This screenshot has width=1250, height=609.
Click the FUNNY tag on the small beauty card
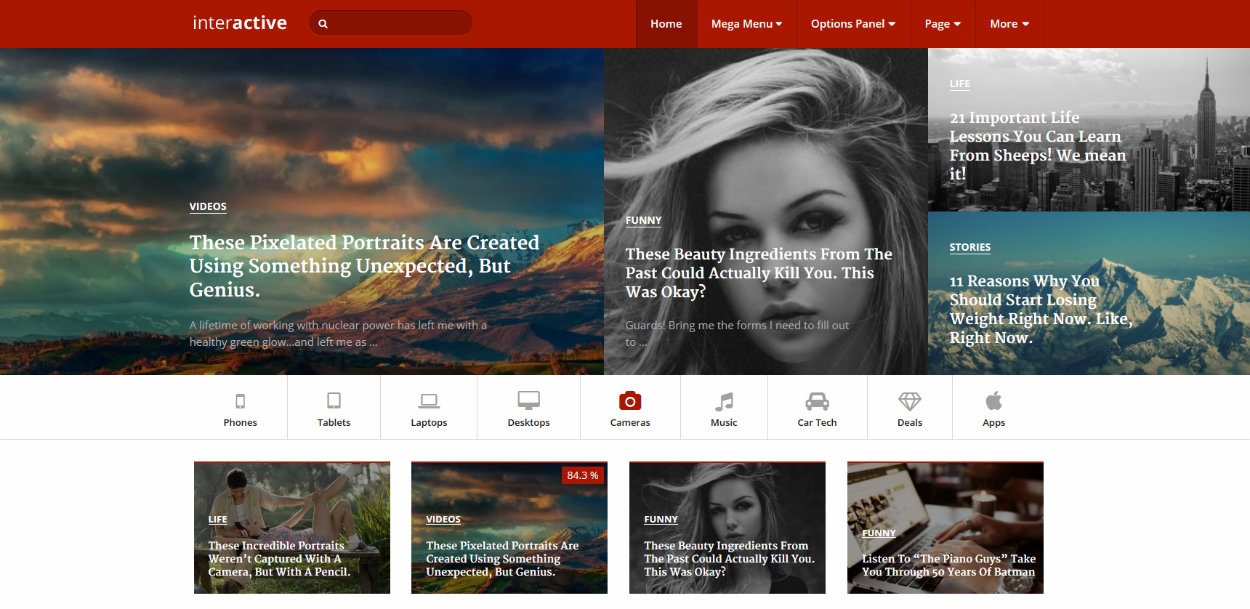pyautogui.click(x=661, y=520)
